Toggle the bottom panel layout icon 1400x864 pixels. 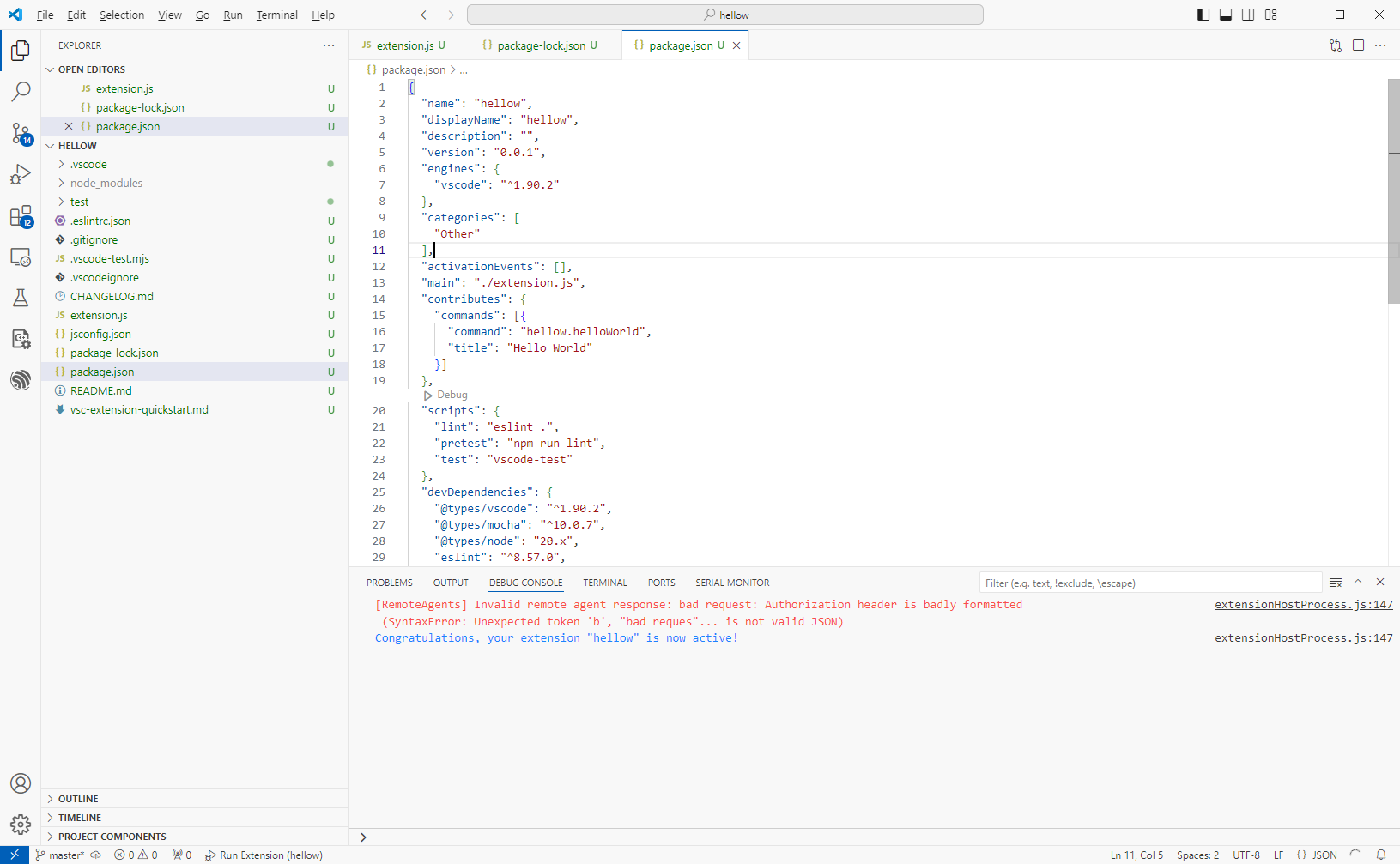[1226, 15]
